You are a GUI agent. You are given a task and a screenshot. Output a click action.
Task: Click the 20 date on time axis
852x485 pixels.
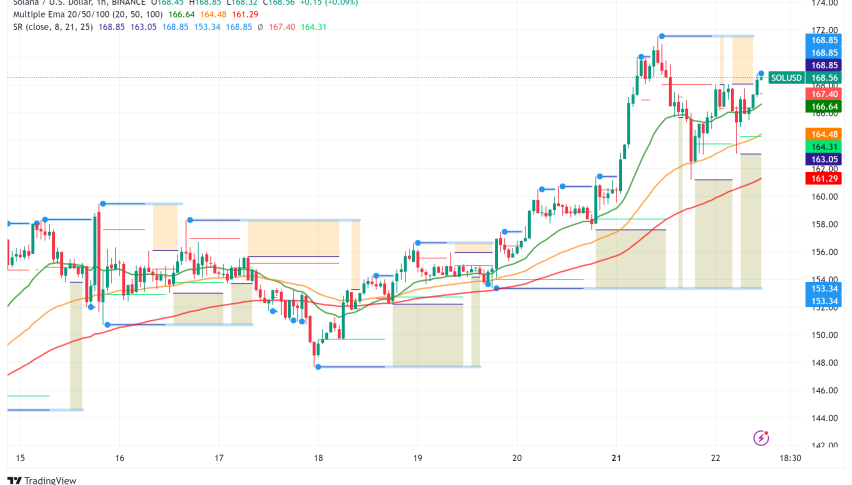pos(517,458)
